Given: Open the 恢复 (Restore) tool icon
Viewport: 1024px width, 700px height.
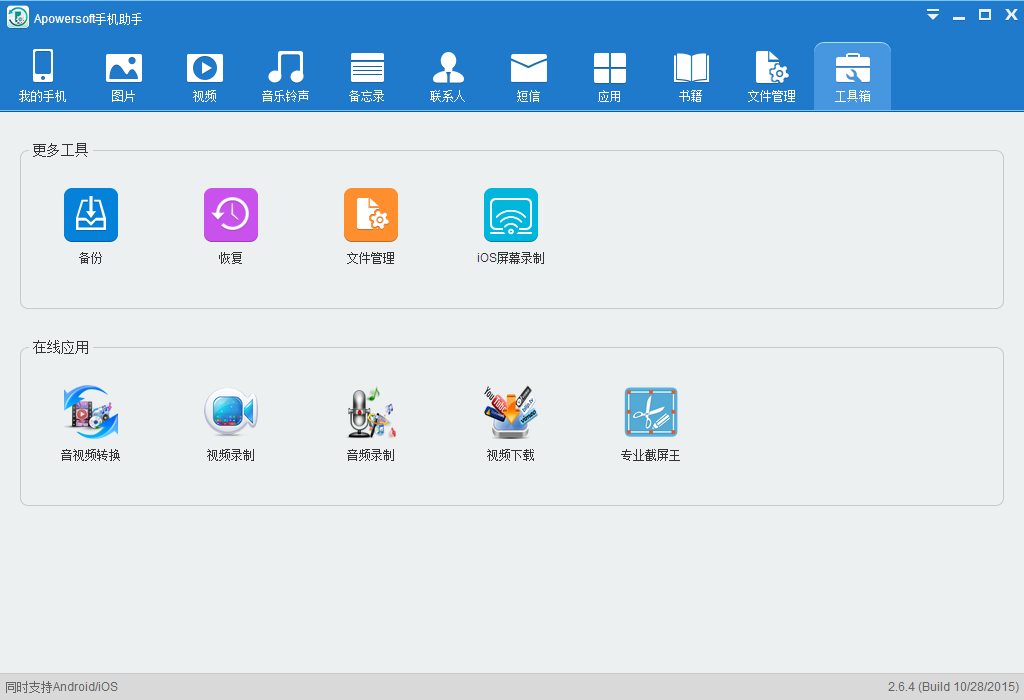Looking at the screenshot, I should (231, 215).
